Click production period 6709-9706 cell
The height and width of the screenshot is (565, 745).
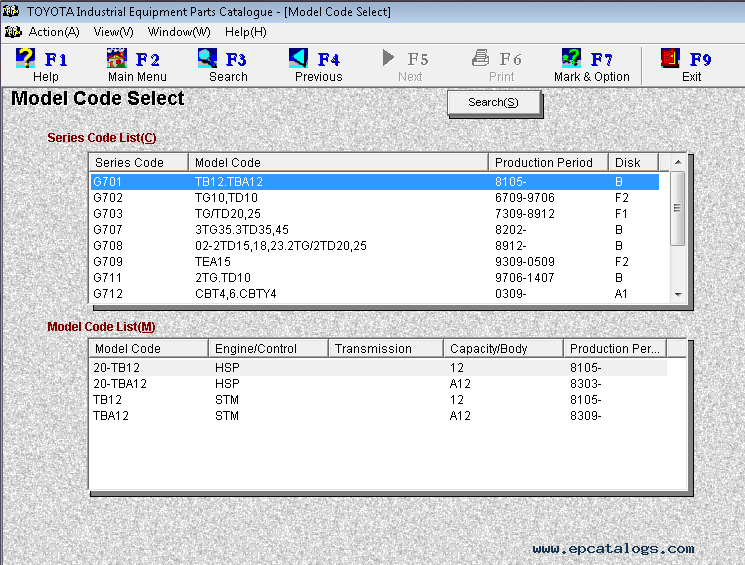click(x=525, y=198)
